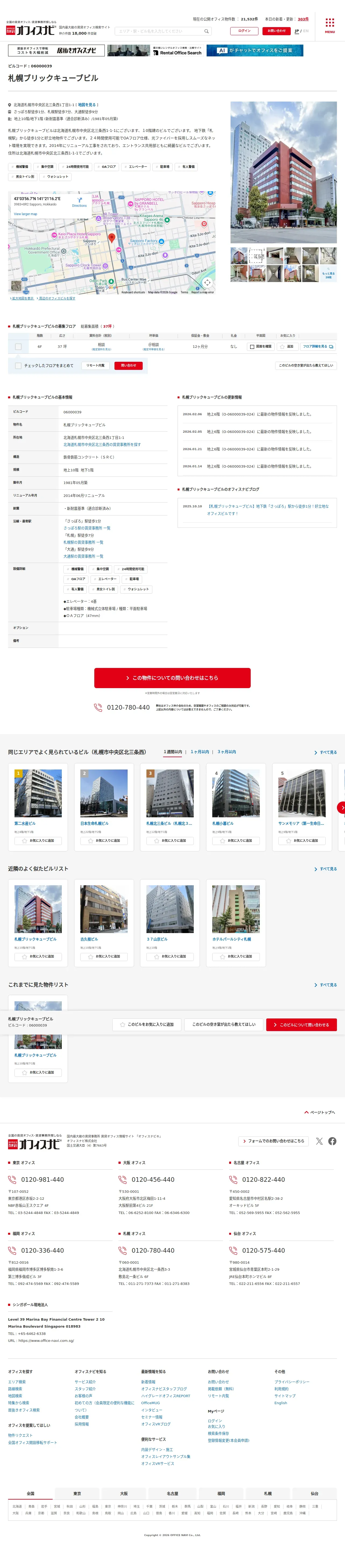Open フロア詳細を見る for 6F
The image size is (345, 1568).
click(x=318, y=346)
